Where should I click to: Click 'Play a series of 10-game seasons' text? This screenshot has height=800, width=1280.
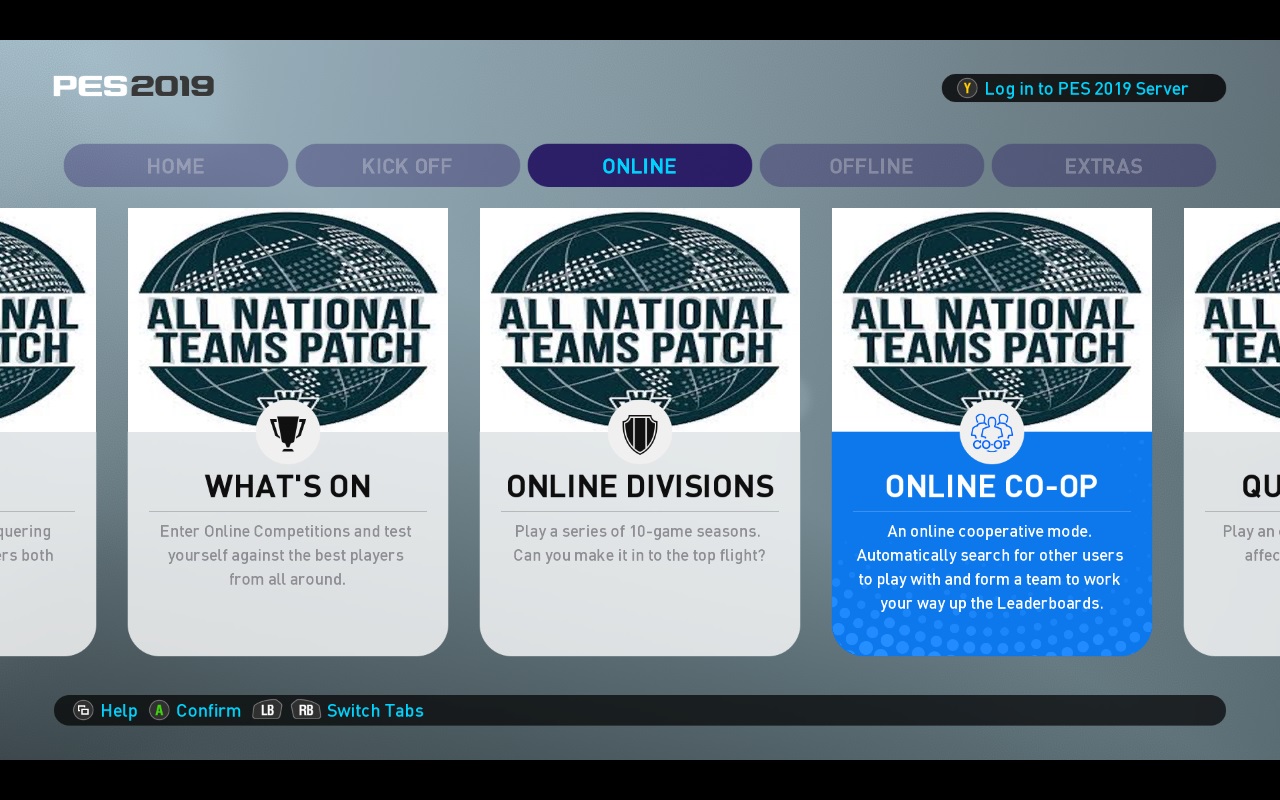click(640, 543)
